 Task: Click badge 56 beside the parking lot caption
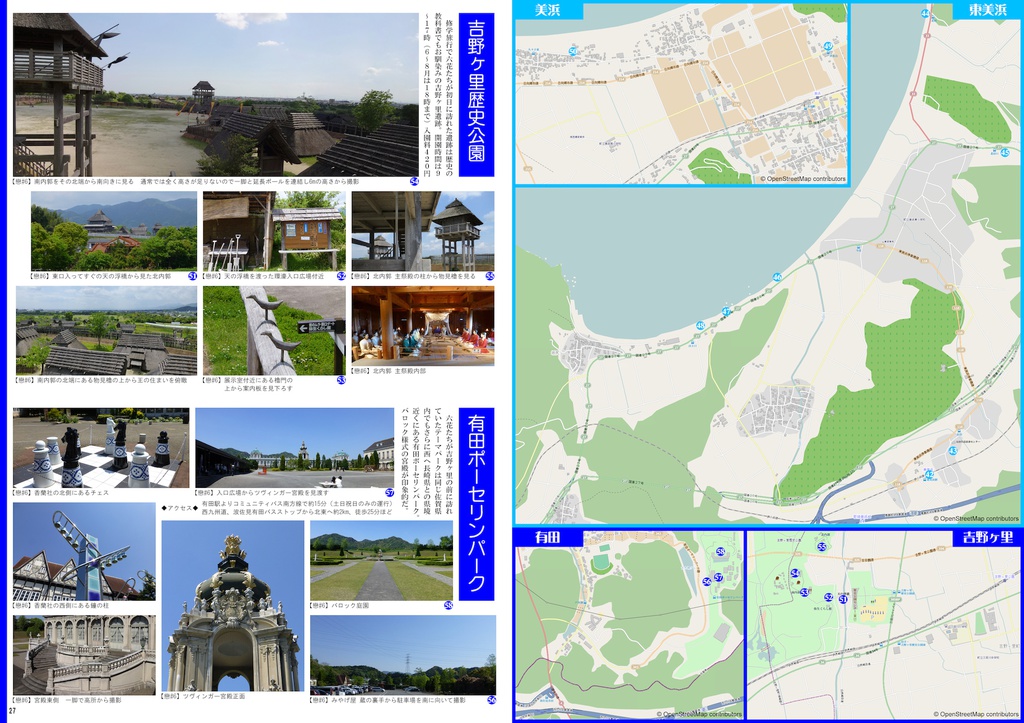coord(491,699)
